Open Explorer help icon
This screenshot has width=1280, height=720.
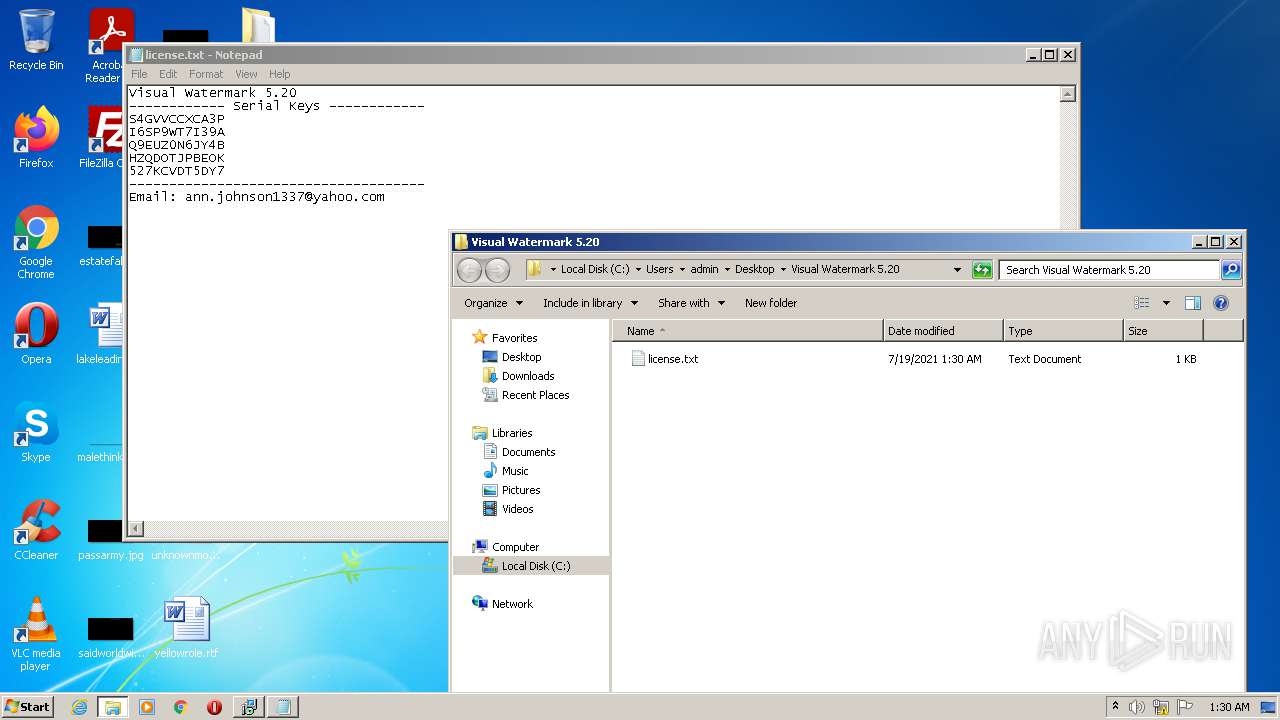1220,303
